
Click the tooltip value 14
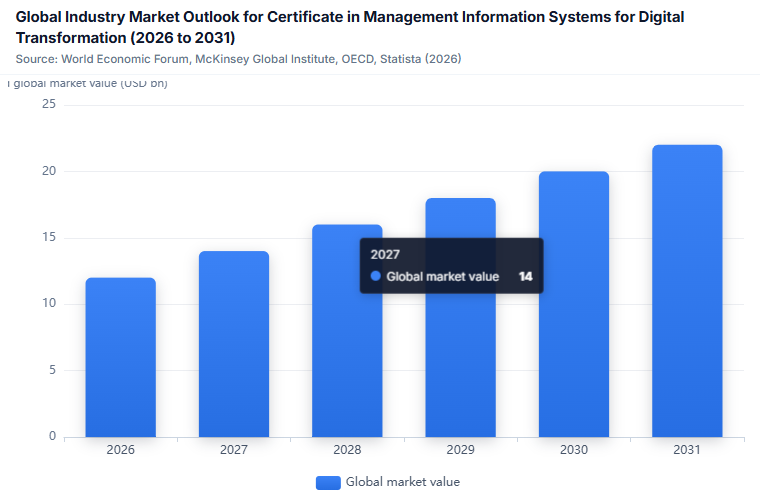(x=525, y=276)
